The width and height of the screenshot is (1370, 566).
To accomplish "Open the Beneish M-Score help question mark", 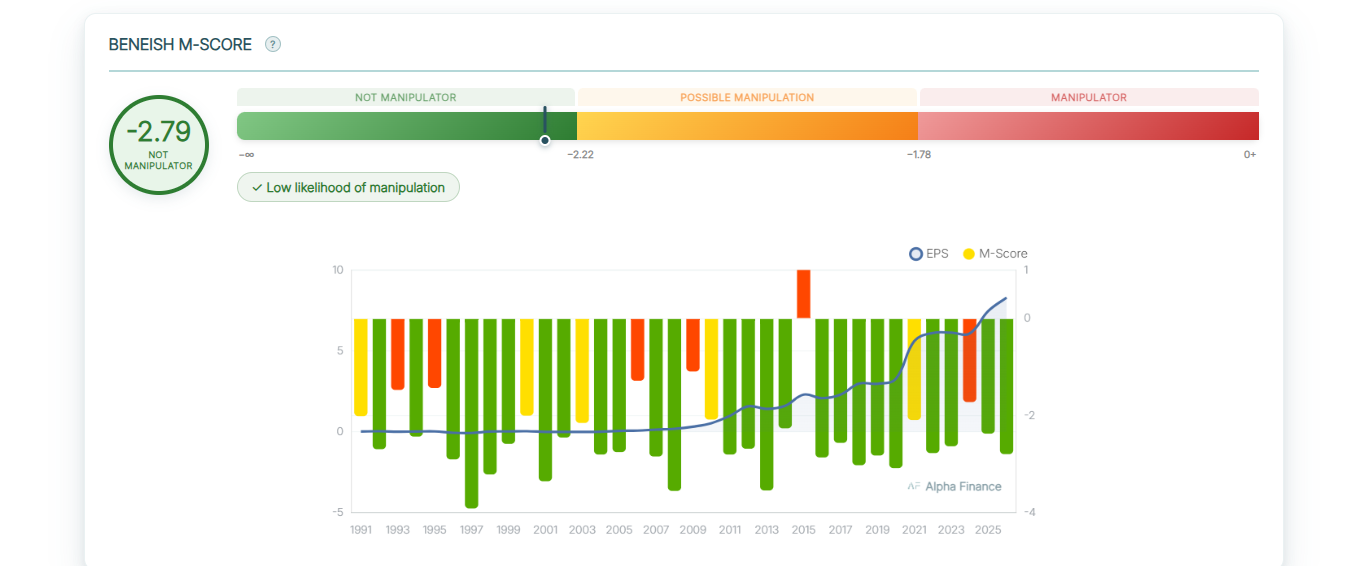I will tap(273, 44).
